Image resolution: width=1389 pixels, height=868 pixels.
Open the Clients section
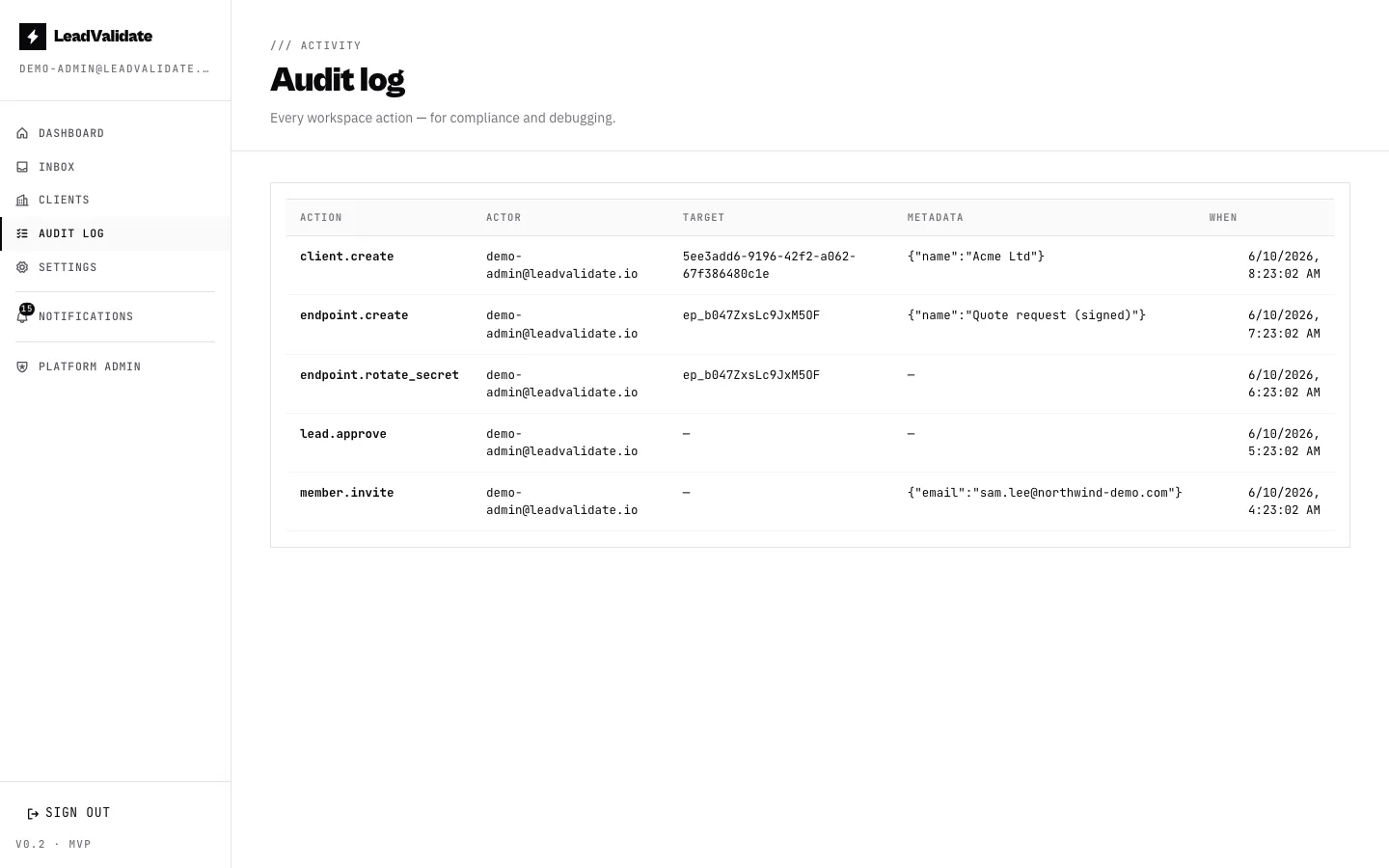116,200
